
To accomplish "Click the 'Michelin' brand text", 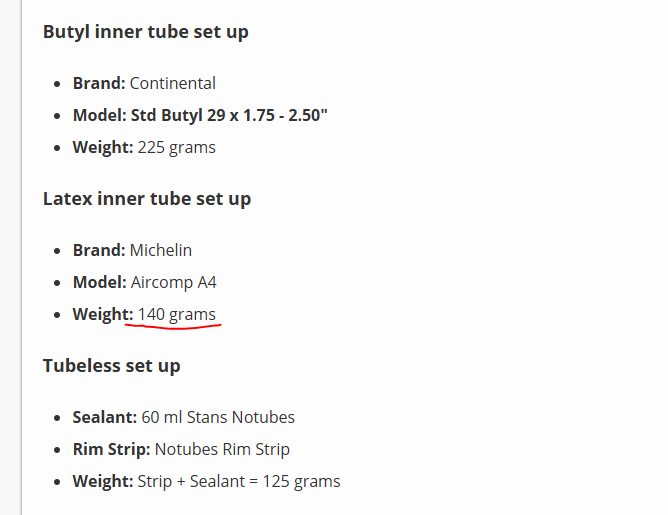I will point(161,250).
